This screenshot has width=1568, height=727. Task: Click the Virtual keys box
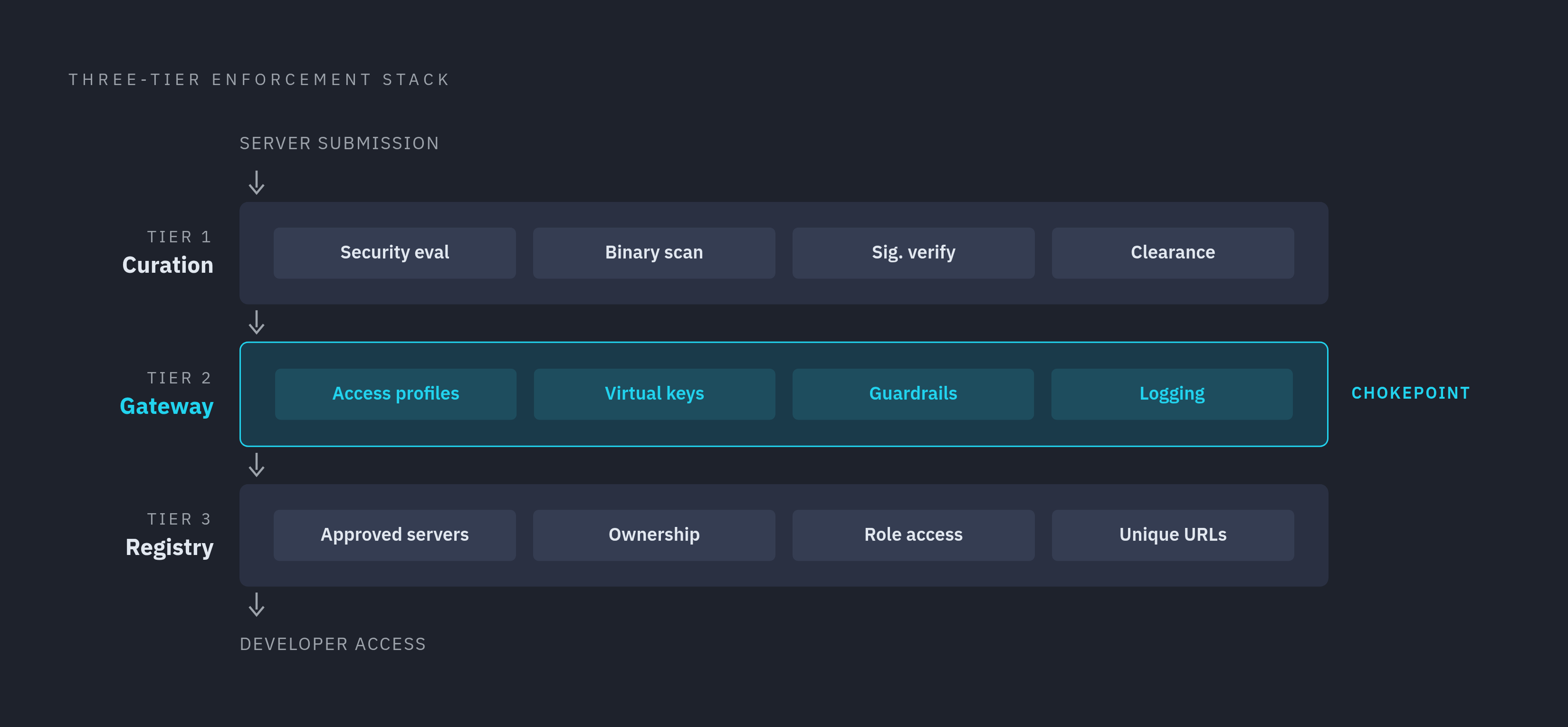click(654, 394)
